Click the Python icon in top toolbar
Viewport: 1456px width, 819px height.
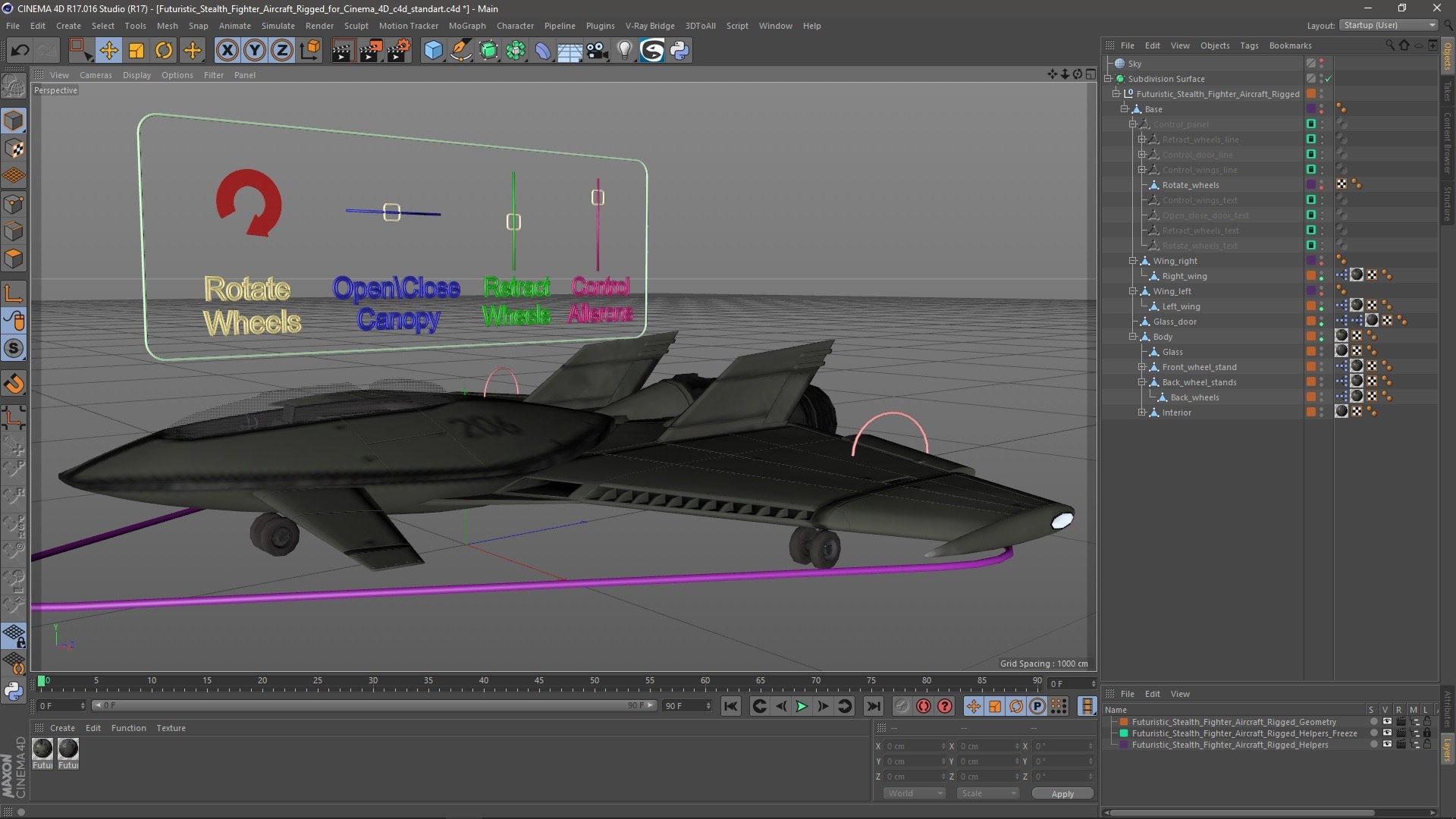[x=680, y=51]
